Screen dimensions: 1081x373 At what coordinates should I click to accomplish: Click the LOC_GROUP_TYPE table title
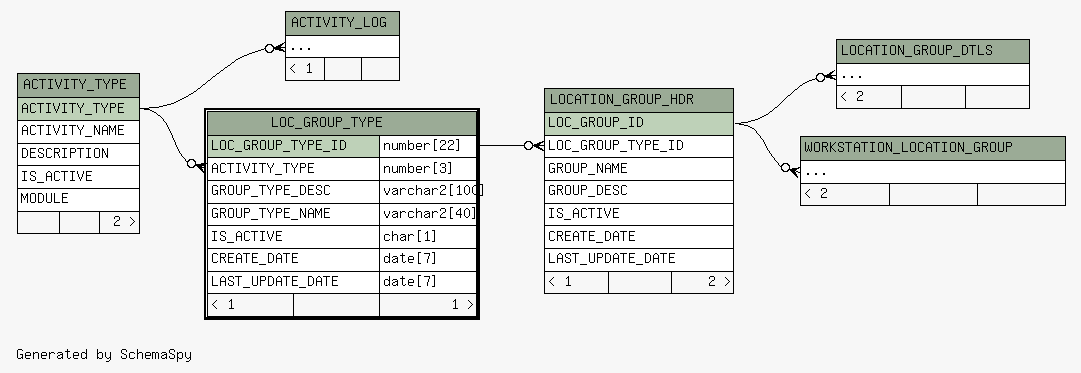tap(342, 123)
